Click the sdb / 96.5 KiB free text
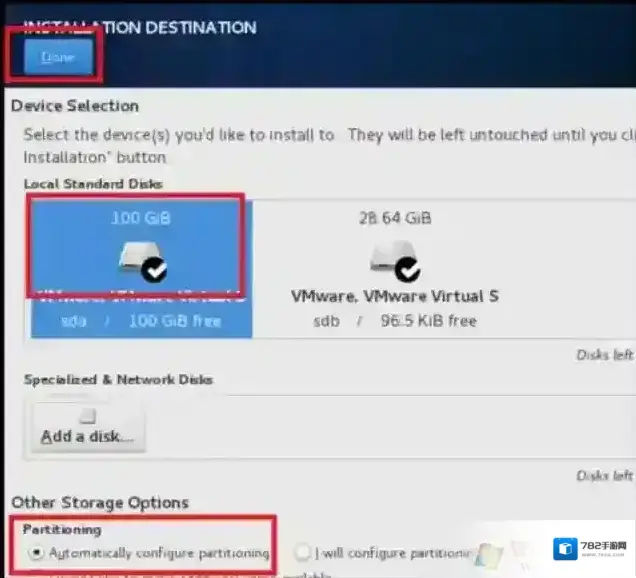This screenshot has height=578, width=636. tap(394, 321)
